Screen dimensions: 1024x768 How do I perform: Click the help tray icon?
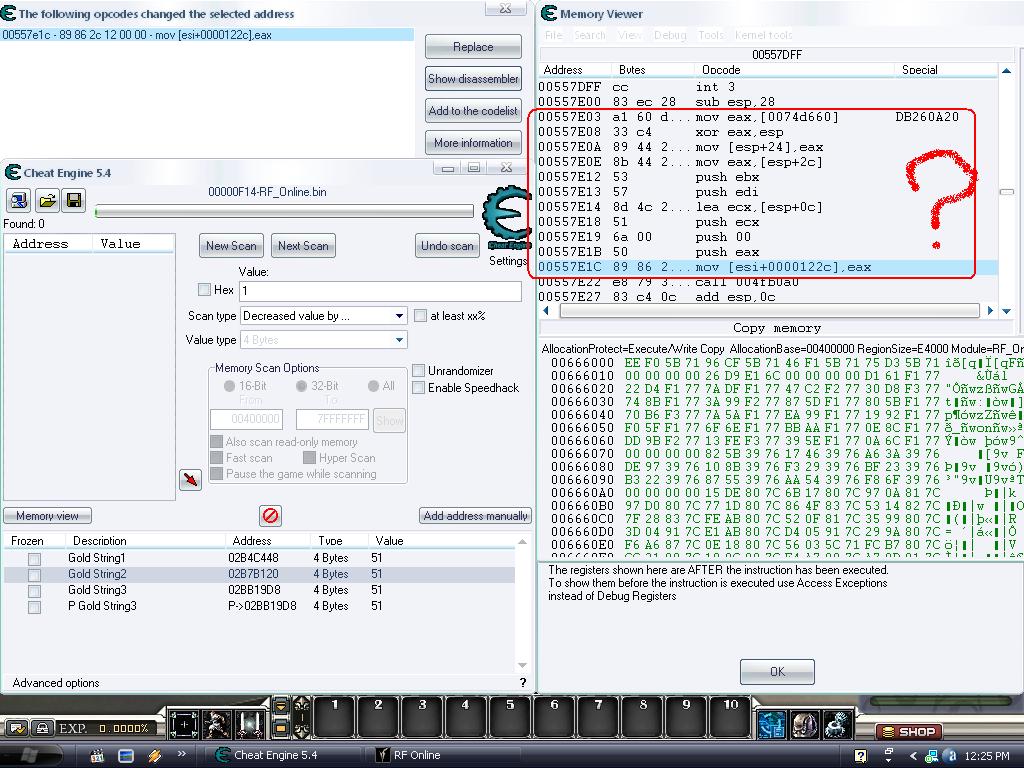tap(861, 756)
